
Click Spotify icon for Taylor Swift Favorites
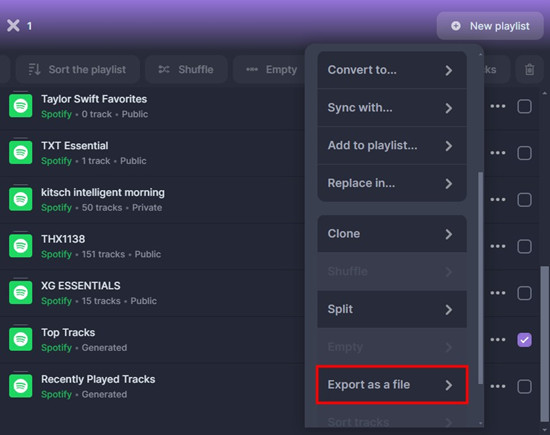[21, 105]
